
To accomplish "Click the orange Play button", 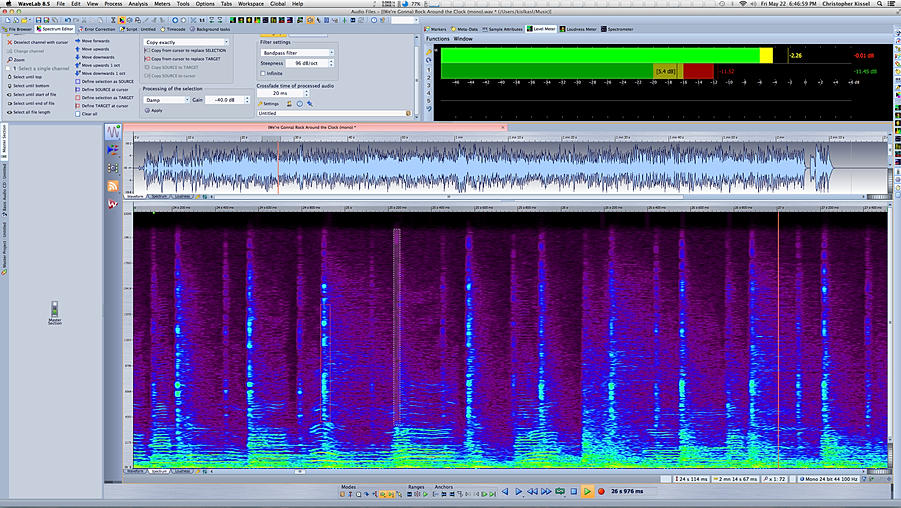I will pos(587,491).
